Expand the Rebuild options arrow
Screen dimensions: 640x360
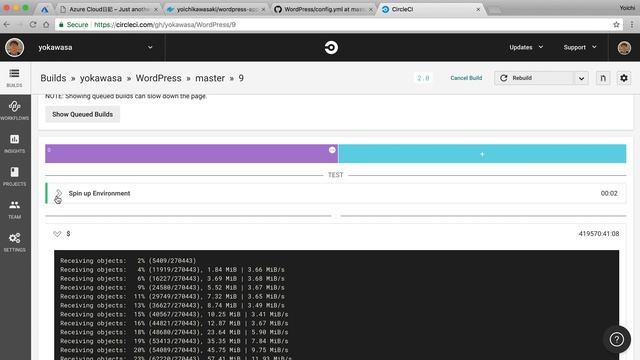point(581,78)
